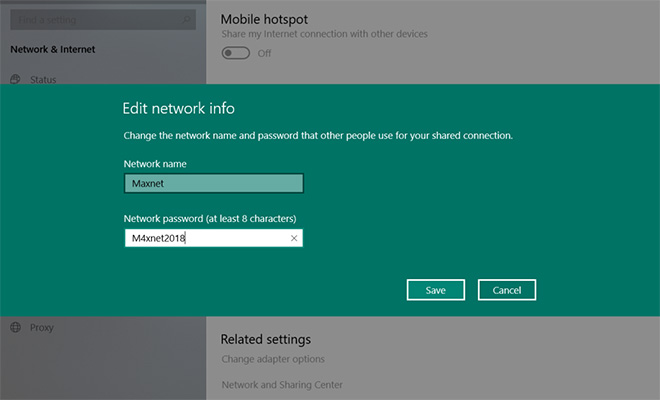Screen dimensions: 660x400
Task: Click the Status globe icon
Action: (16, 80)
